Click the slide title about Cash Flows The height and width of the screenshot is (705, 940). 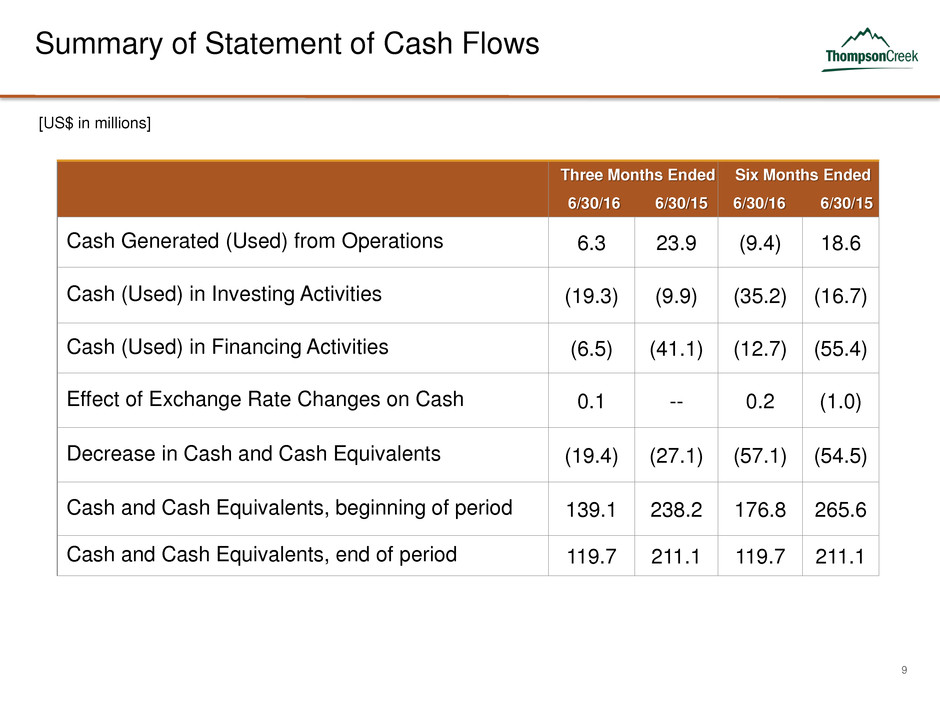287,44
